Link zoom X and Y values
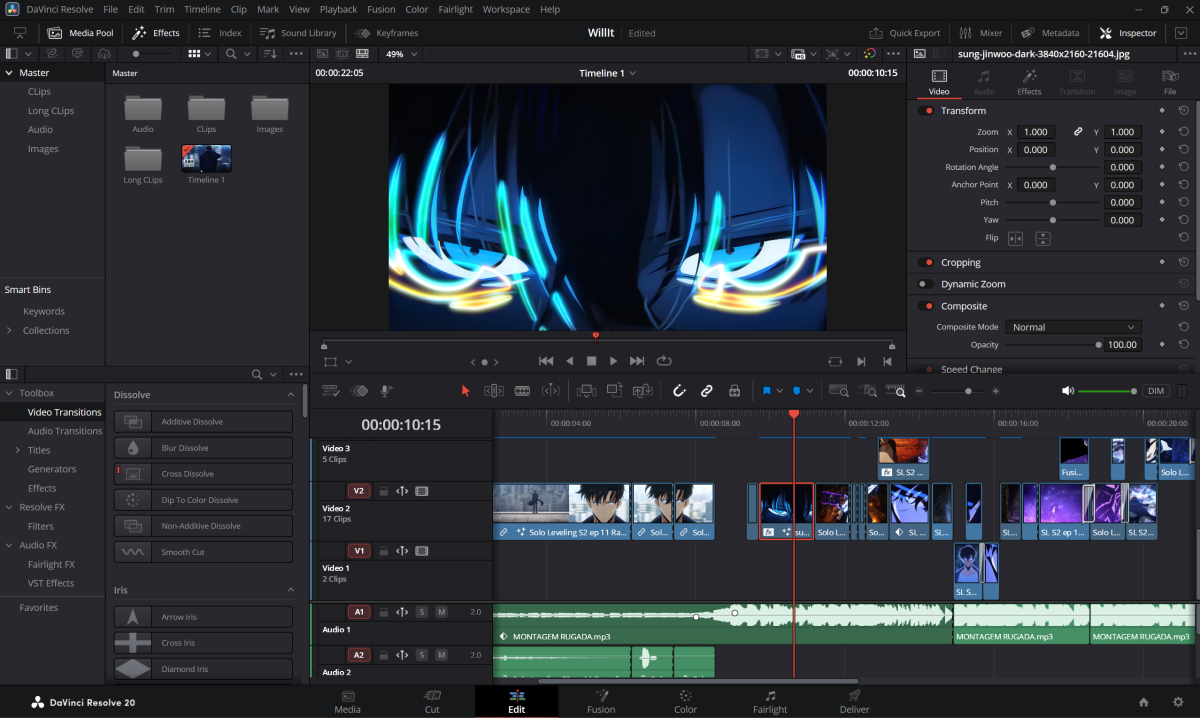1200x718 pixels. pos(1078,132)
